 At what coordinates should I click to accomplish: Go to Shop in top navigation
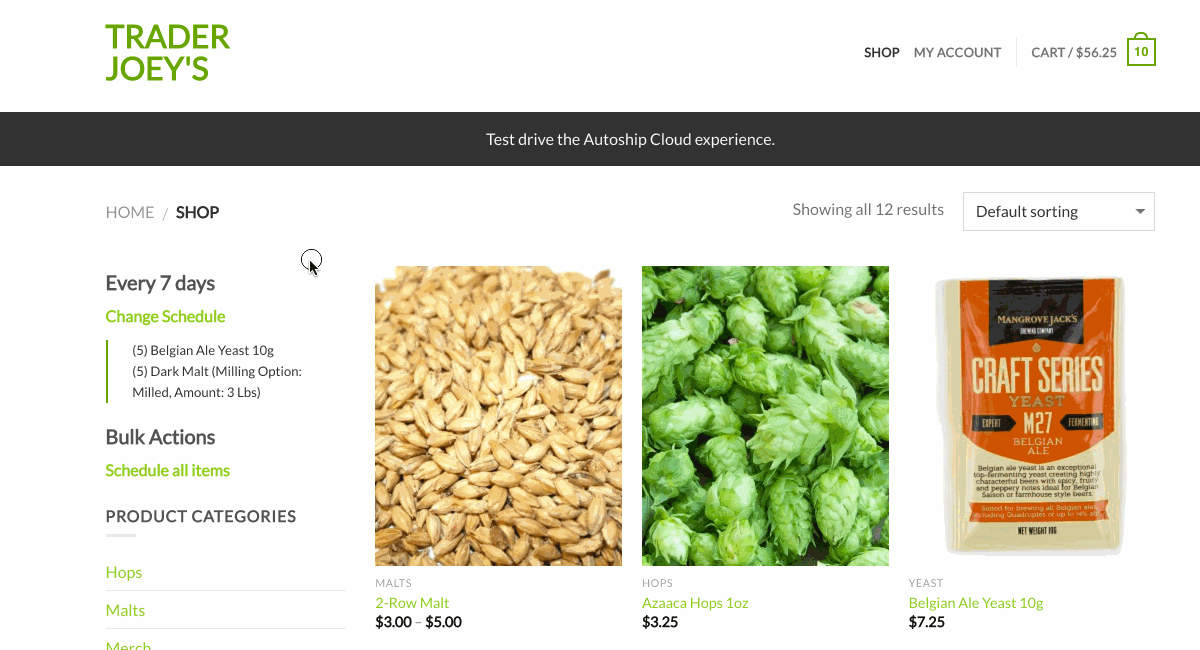coord(882,52)
